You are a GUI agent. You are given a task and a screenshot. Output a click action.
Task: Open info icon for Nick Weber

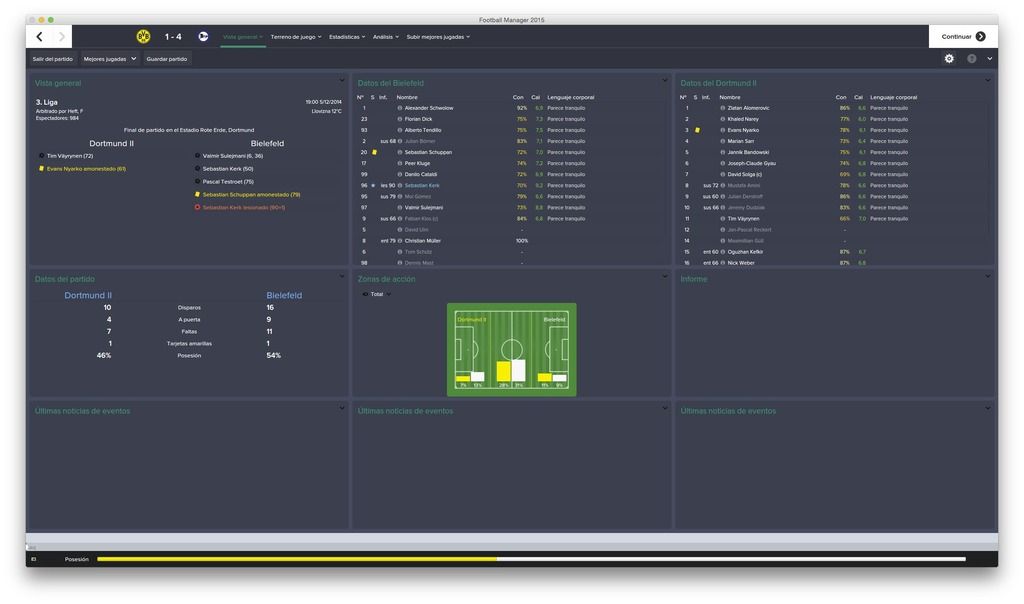click(723, 263)
